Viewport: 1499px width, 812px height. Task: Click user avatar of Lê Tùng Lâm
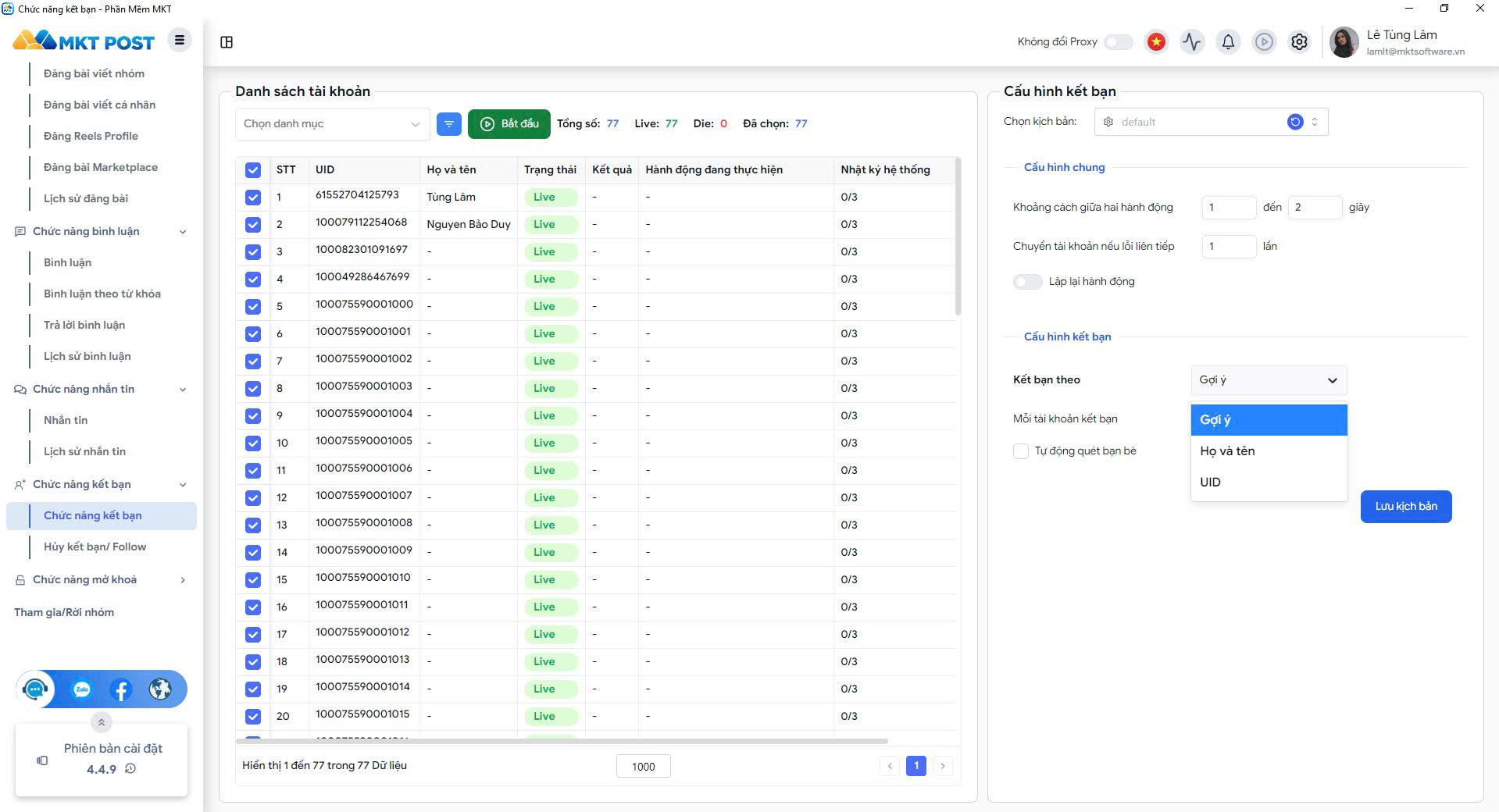[1344, 42]
